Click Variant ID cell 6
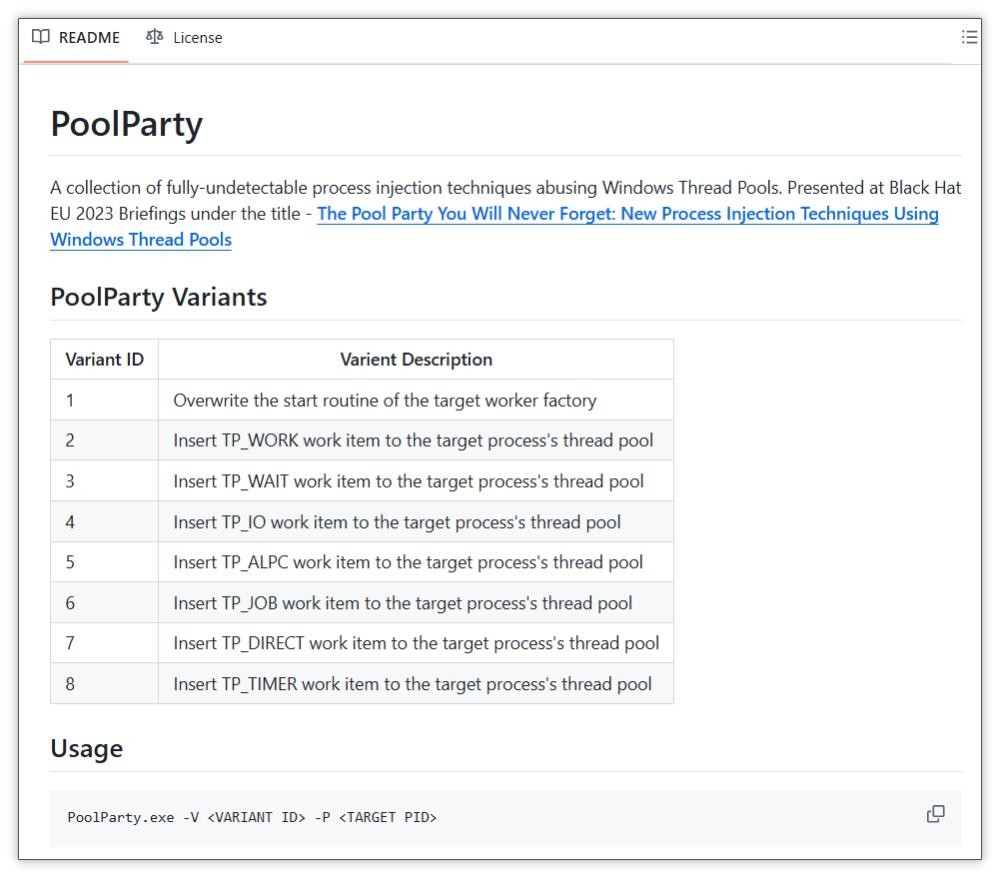Viewport: 1000px width, 878px height. [x=105, y=603]
